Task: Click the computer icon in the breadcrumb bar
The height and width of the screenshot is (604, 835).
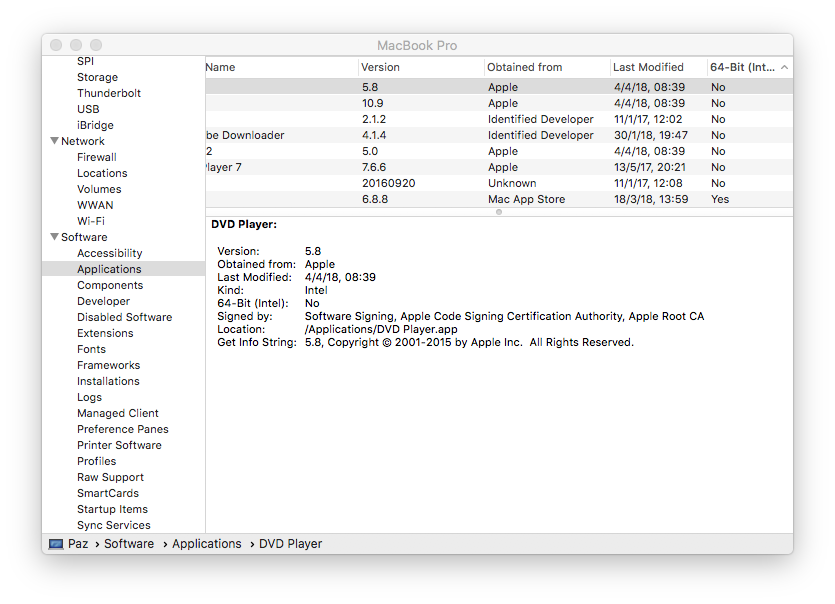Action: 54,543
